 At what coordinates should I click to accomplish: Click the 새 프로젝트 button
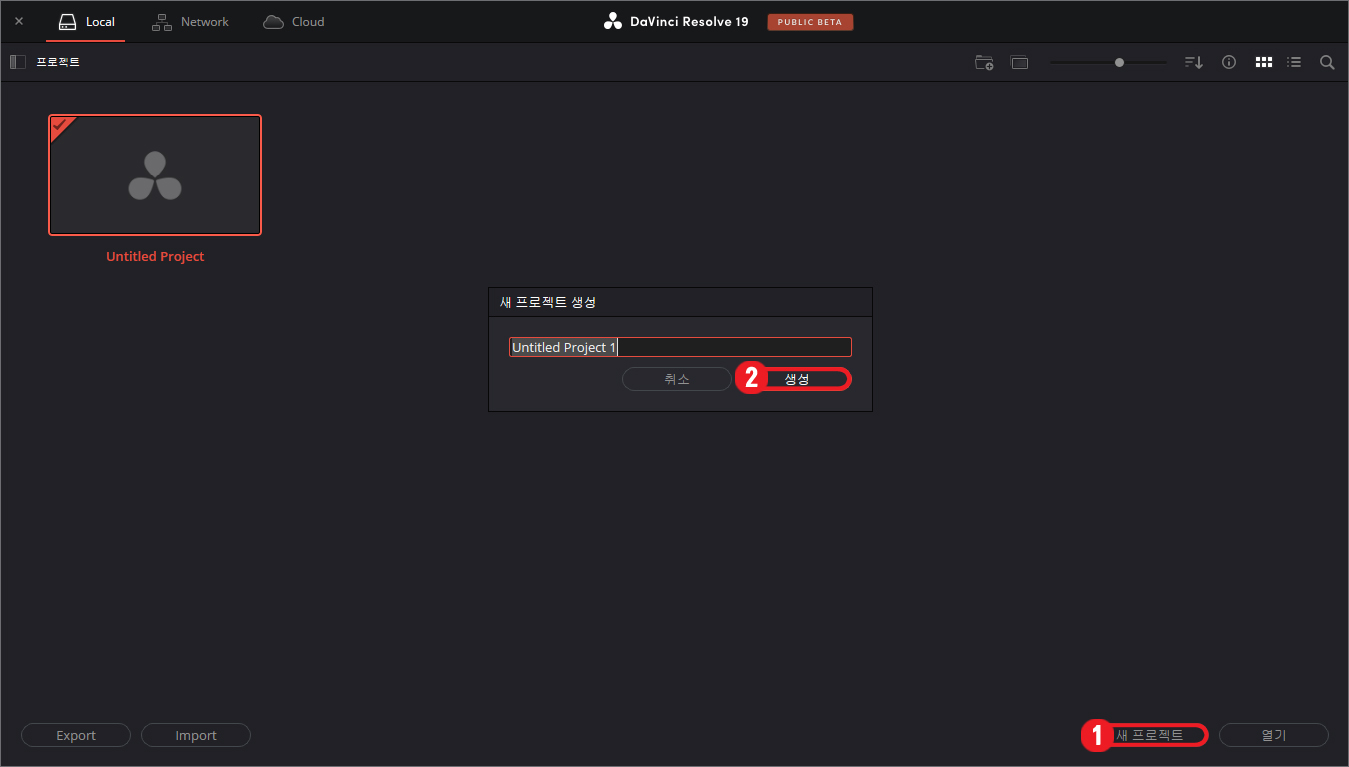point(1150,735)
